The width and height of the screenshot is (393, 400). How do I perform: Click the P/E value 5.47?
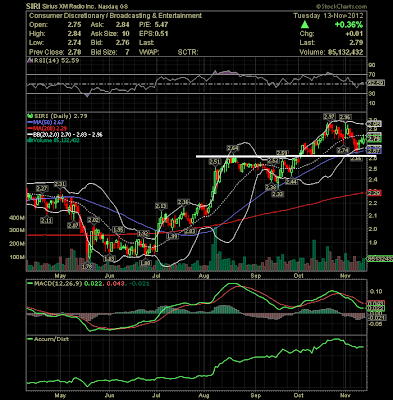tap(161, 25)
